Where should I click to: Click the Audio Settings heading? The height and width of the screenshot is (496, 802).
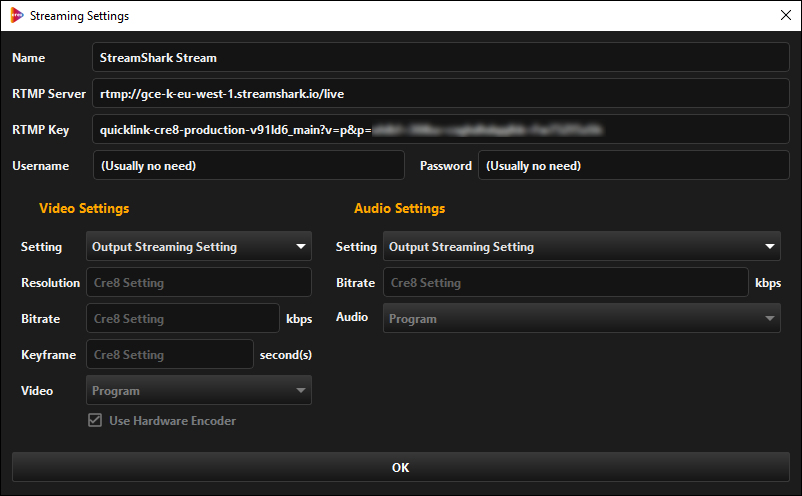click(x=399, y=208)
